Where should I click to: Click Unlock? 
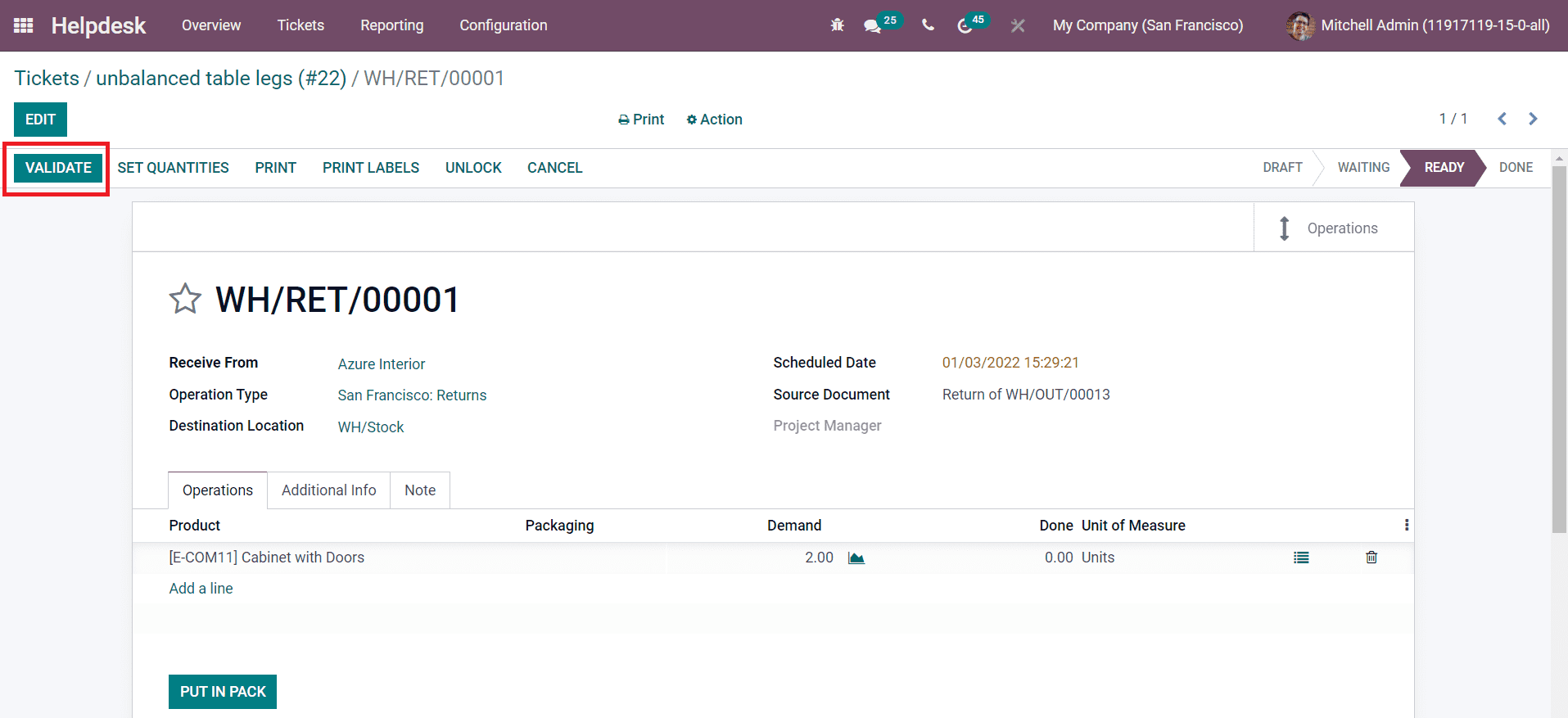(473, 168)
